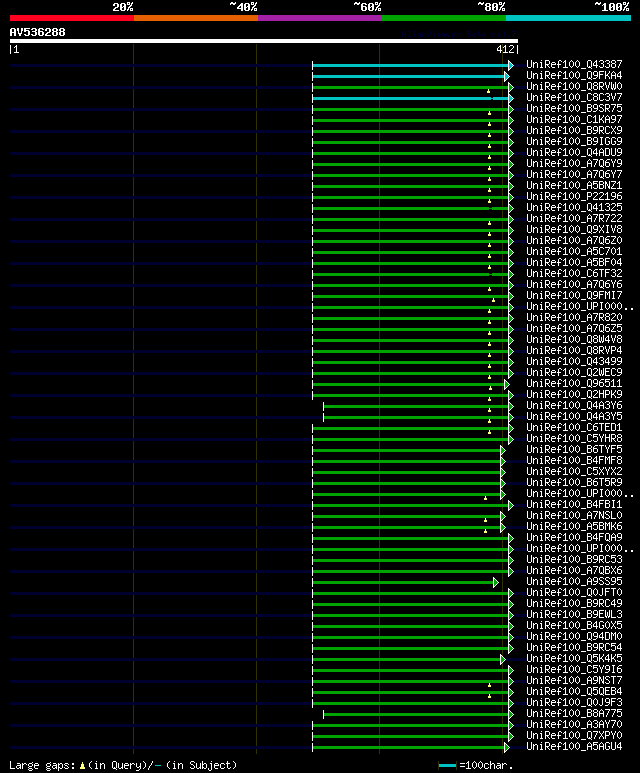This screenshot has height=773, width=640.
Task: Select hit label UniRef100_A7Q6Y9
Action: pos(574,163)
